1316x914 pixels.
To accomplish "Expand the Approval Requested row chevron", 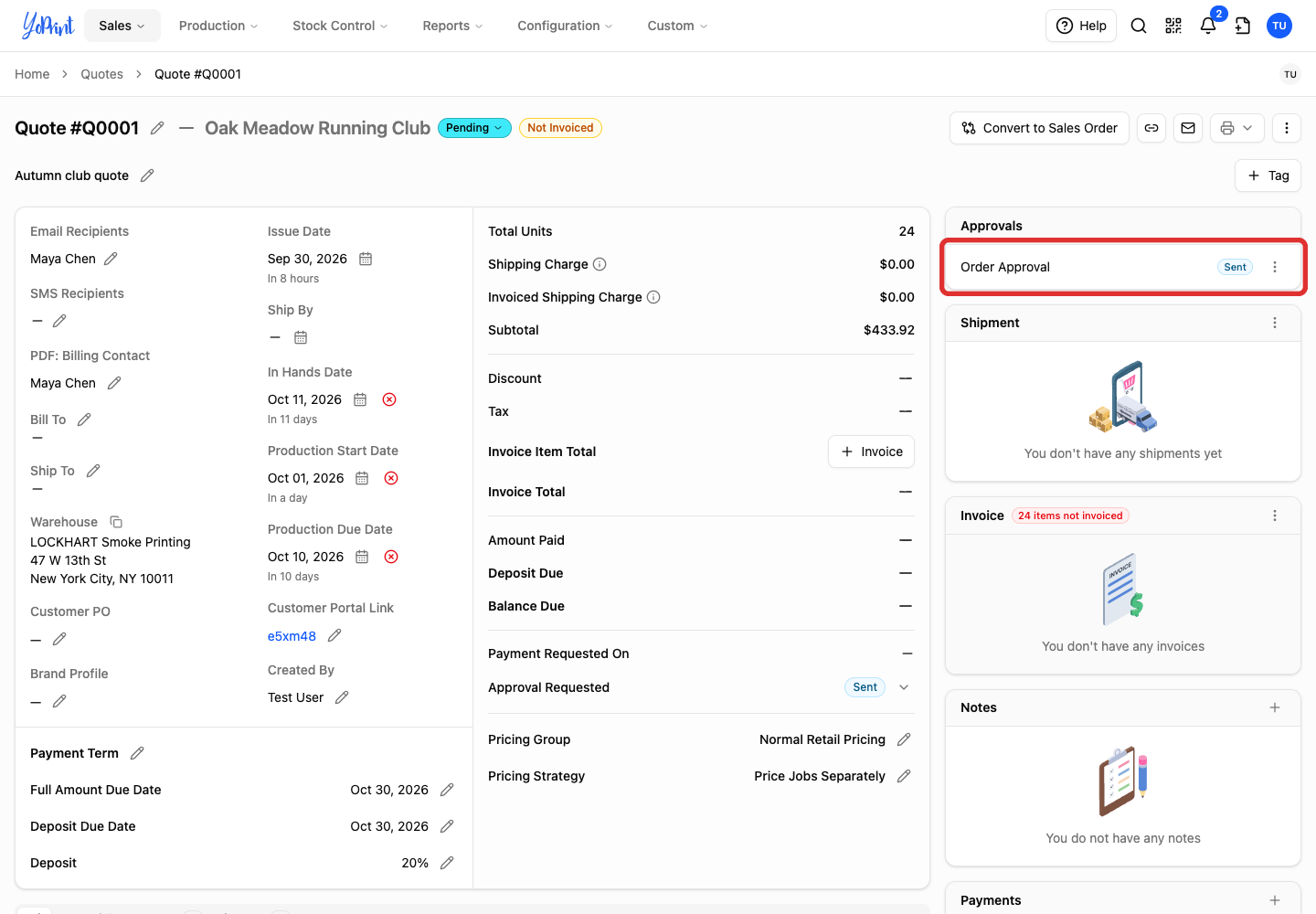I will click(x=904, y=687).
